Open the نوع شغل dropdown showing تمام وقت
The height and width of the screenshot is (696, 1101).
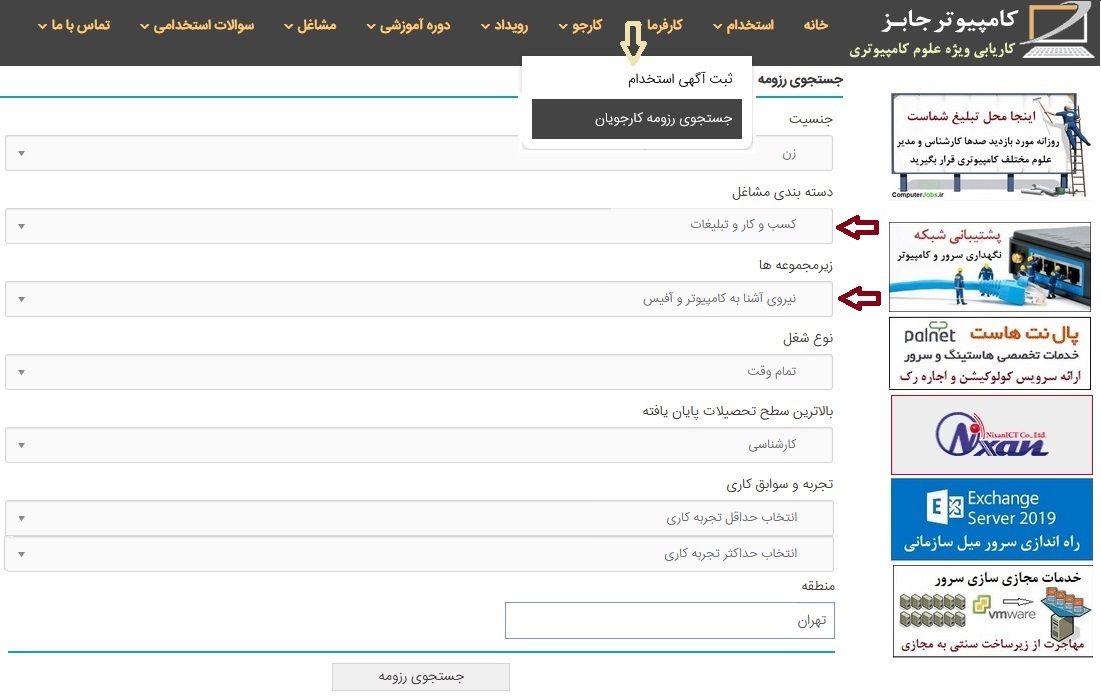click(419, 372)
